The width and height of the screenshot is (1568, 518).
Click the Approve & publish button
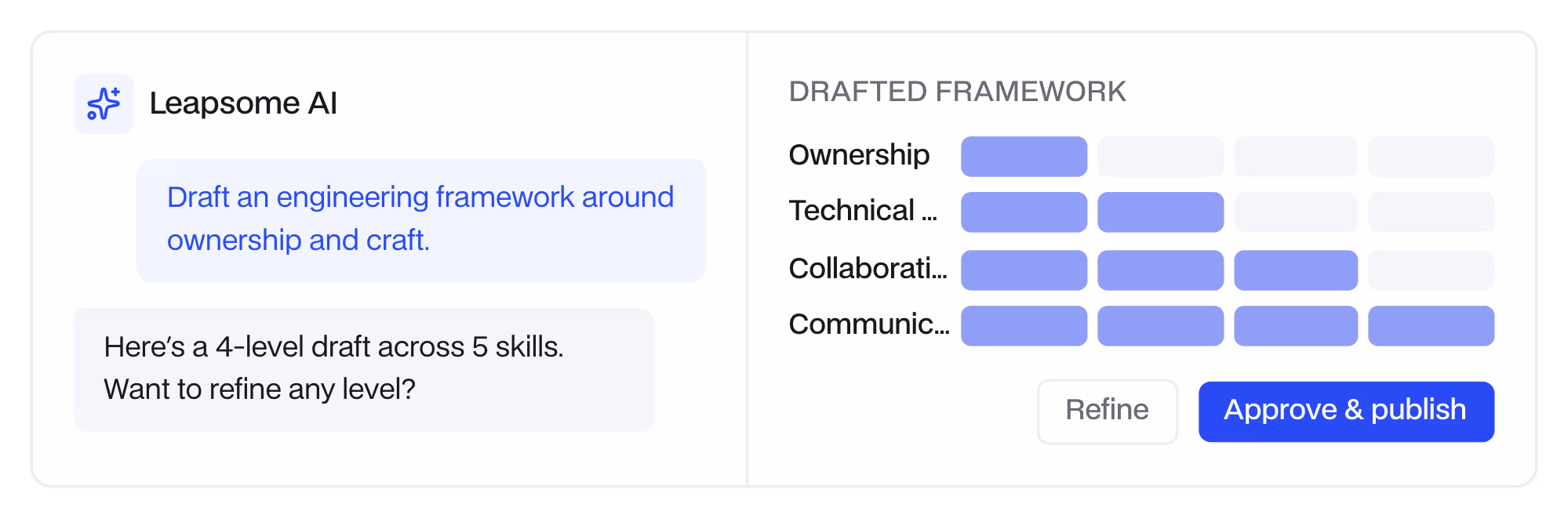1346,411
